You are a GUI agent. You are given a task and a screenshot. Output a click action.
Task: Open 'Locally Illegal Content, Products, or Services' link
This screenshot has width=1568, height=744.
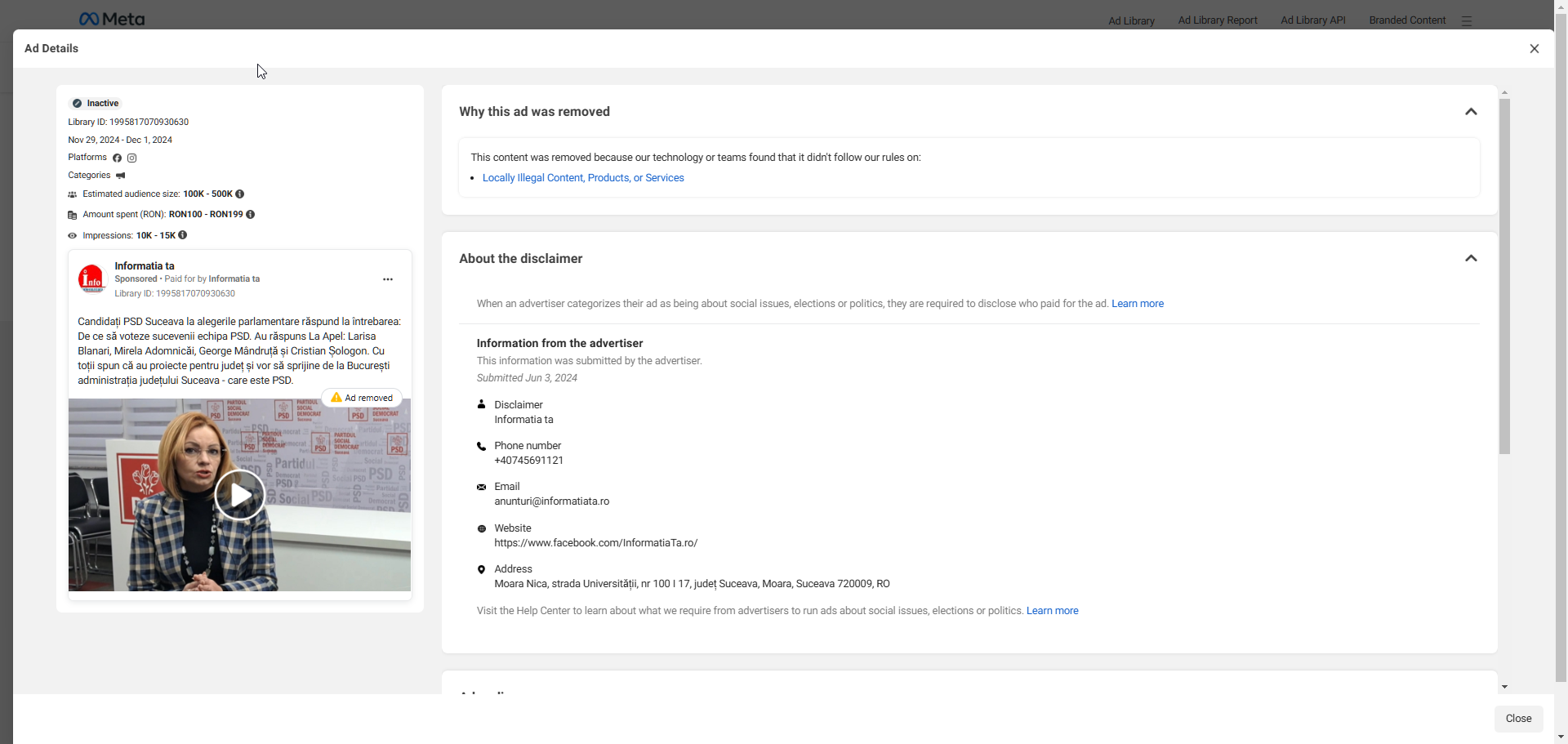(583, 178)
